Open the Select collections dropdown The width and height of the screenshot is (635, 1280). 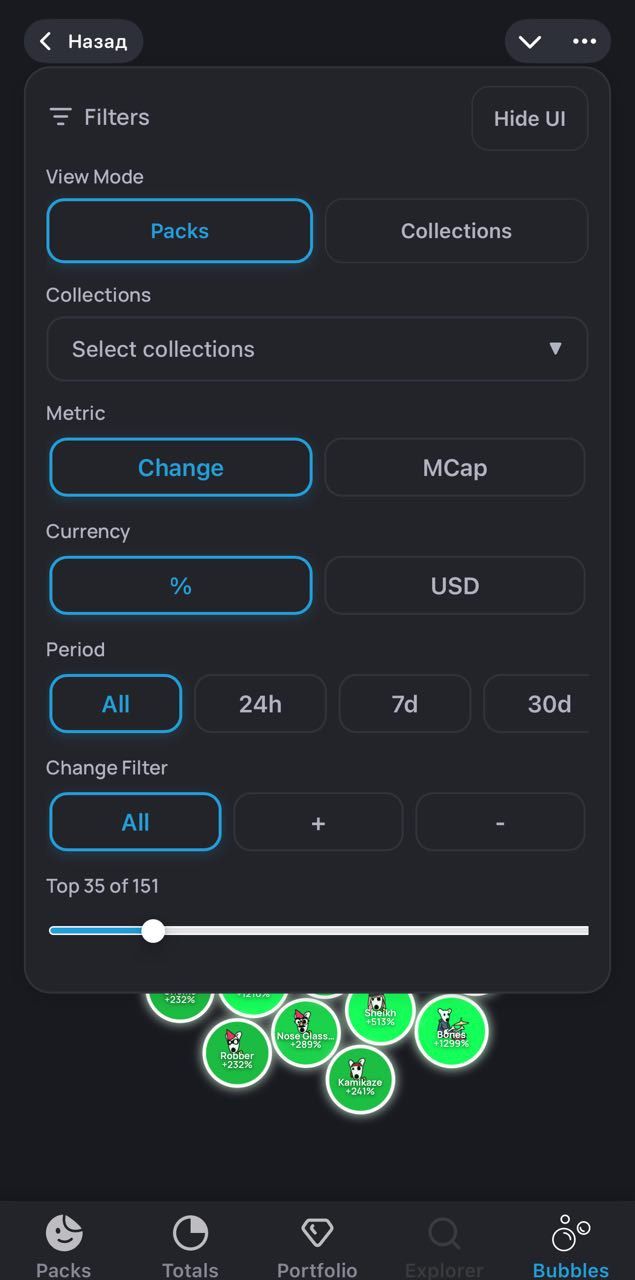(x=317, y=349)
